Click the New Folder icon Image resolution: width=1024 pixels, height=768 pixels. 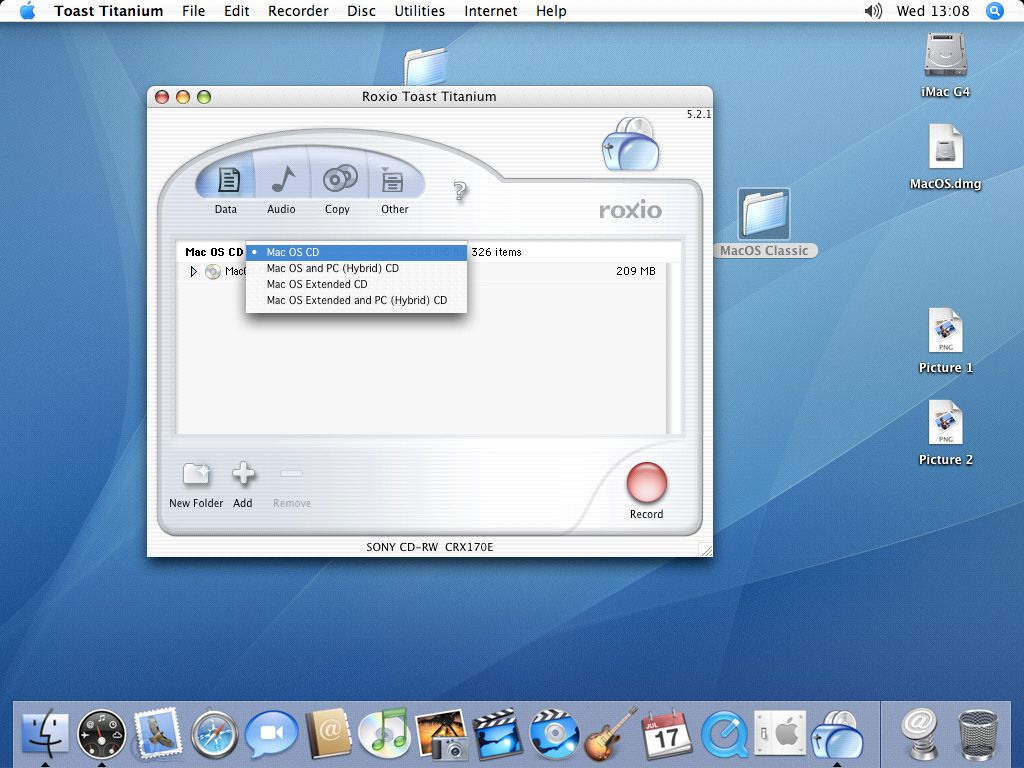[x=196, y=474]
